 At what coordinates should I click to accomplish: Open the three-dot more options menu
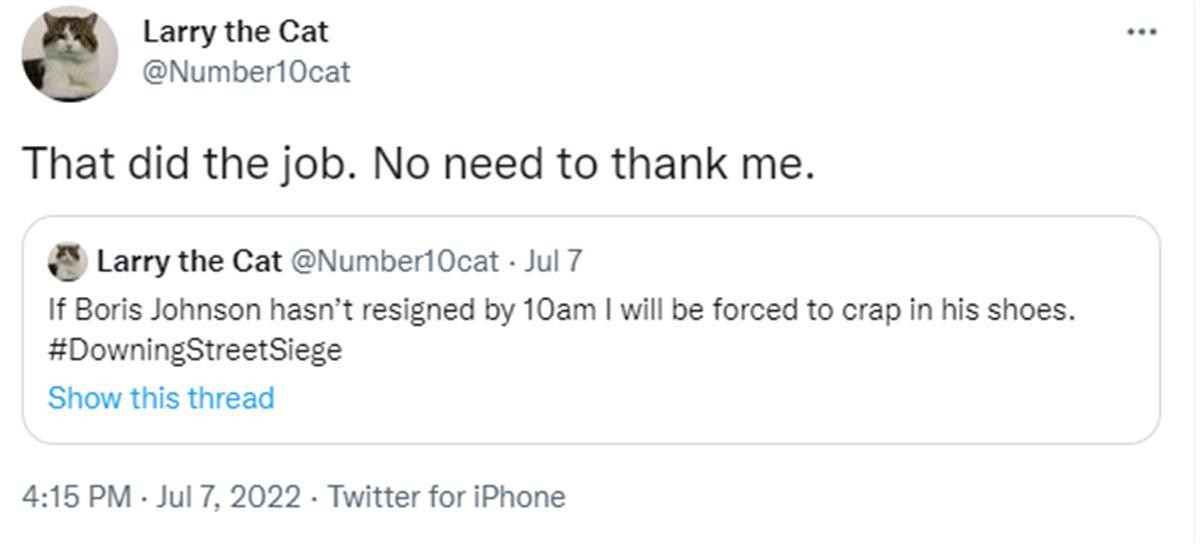pyautogui.click(x=1141, y=32)
